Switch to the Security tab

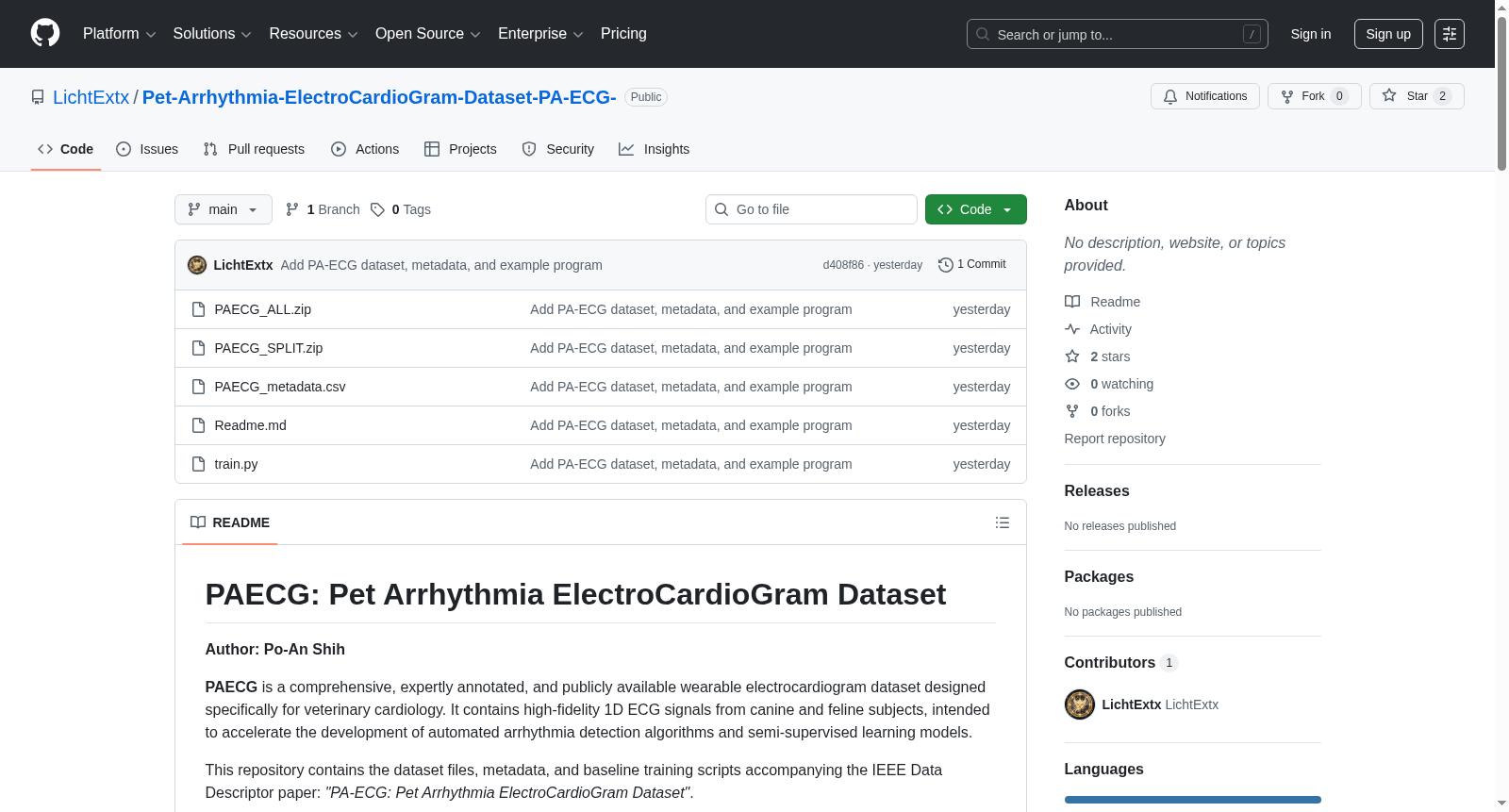click(558, 149)
